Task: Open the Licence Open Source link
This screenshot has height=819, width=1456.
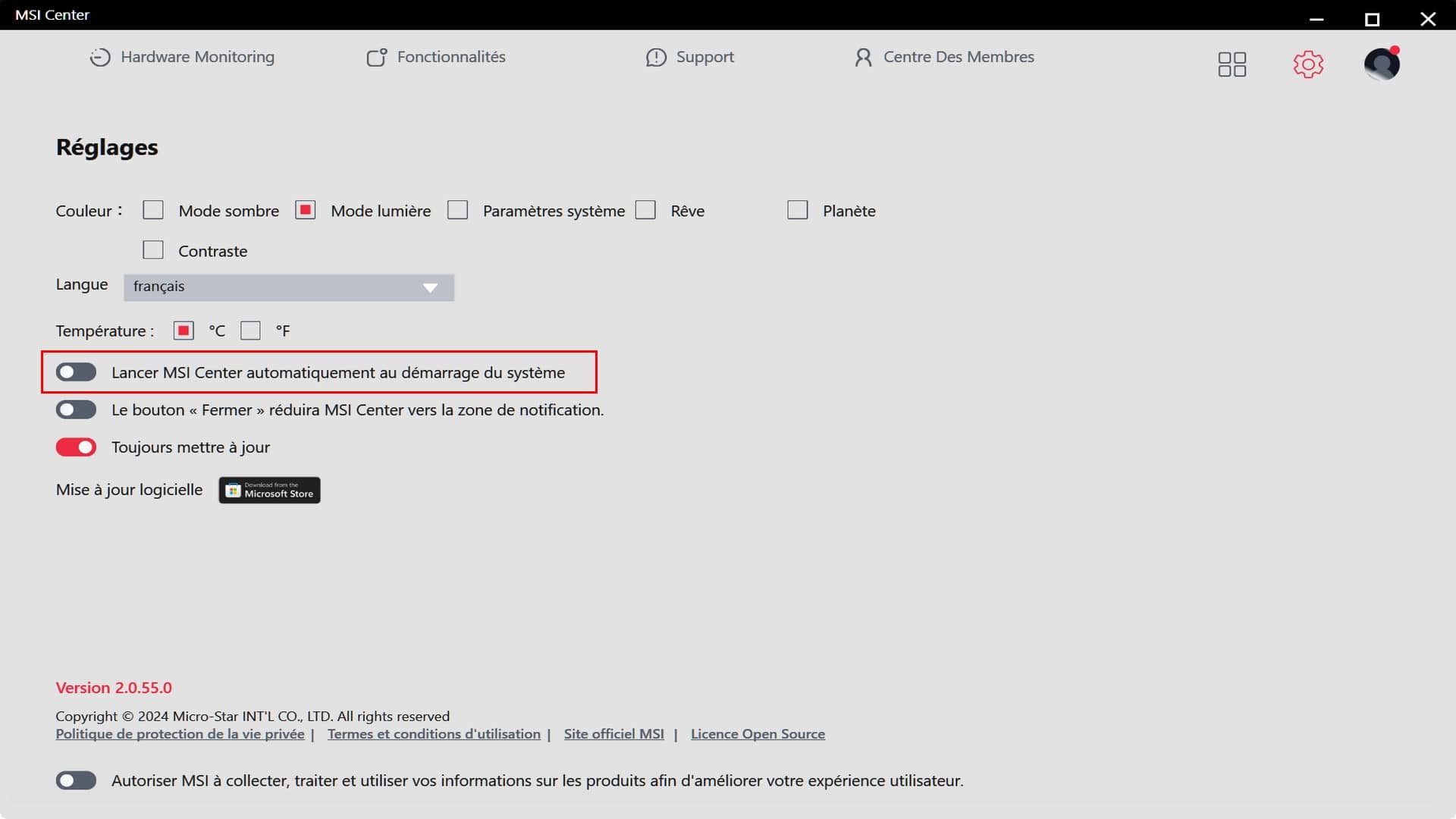Action: coord(757,734)
